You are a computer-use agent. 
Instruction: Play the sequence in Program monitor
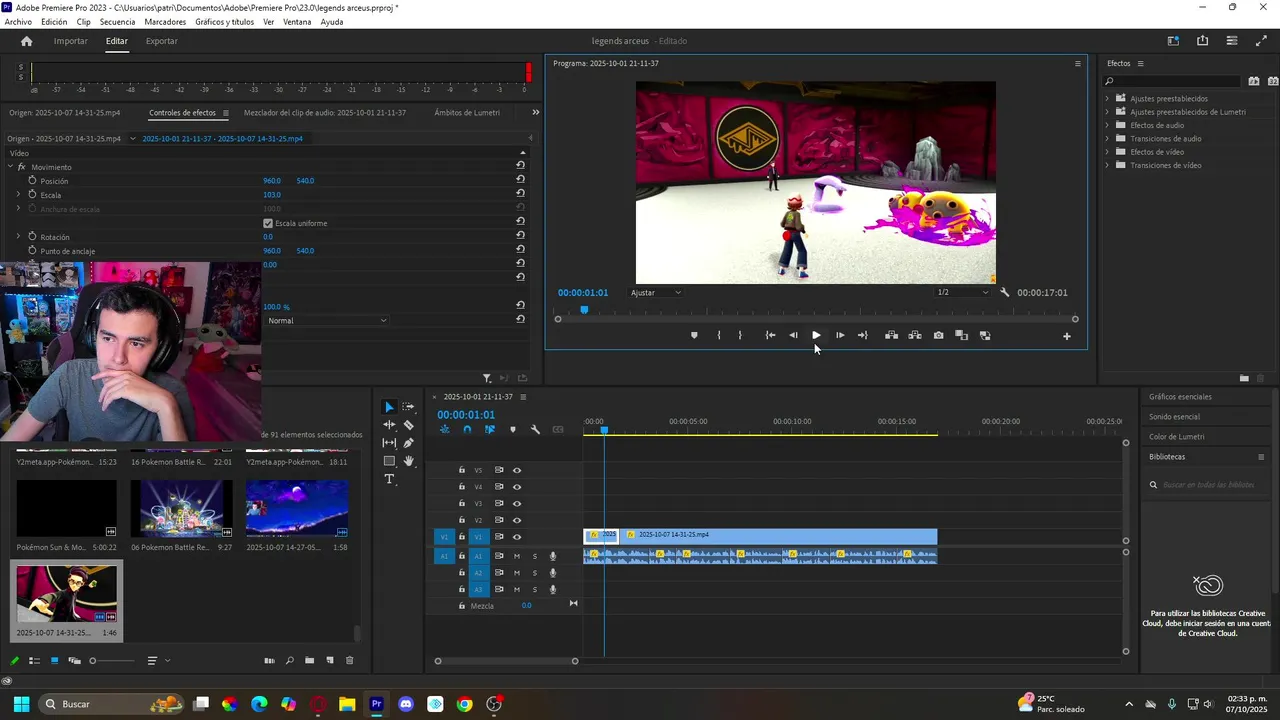pyautogui.click(x=816, y=335)
